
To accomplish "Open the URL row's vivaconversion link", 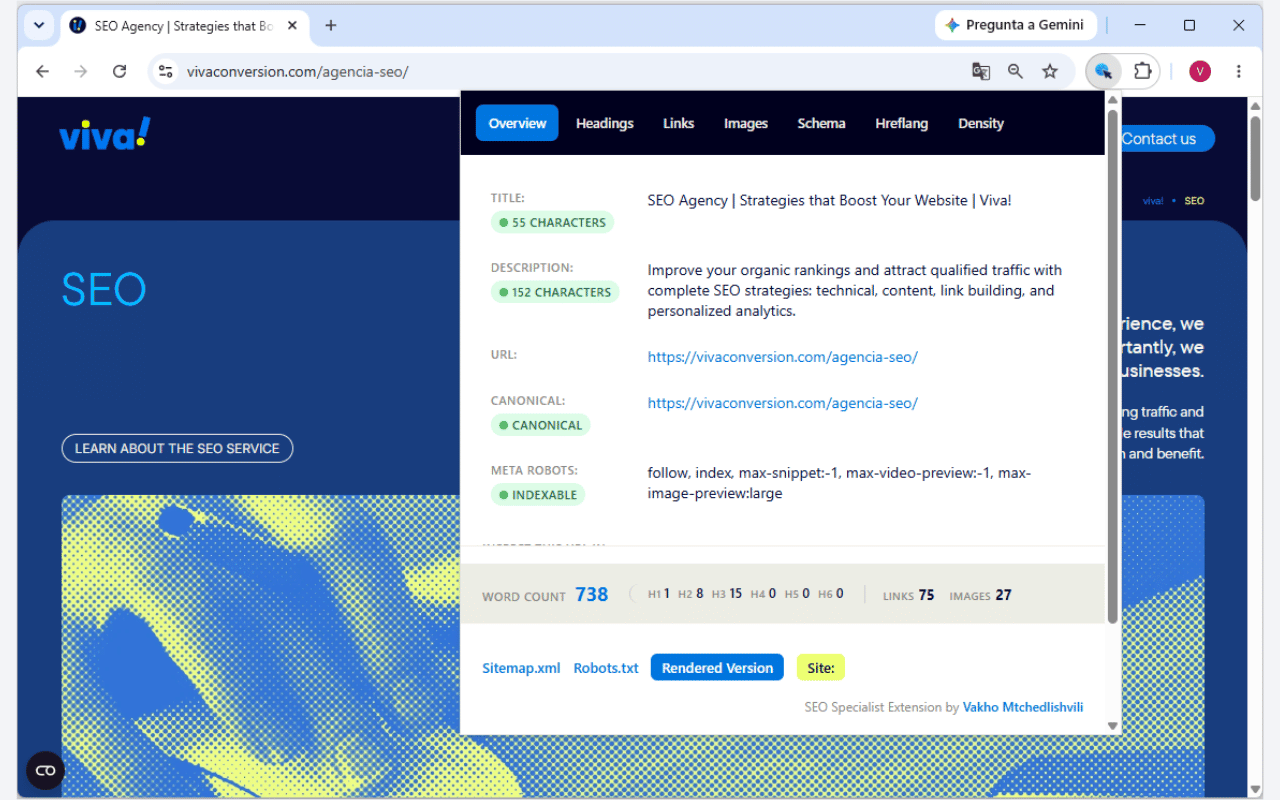I will click(x=783, y=357).
